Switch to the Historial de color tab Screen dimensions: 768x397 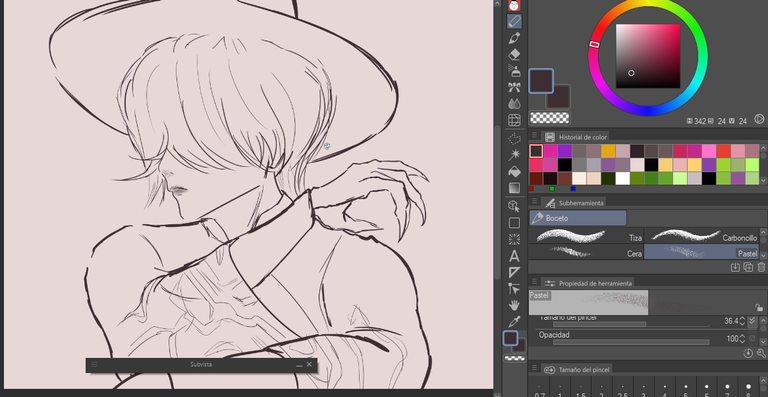pos(577,137)
